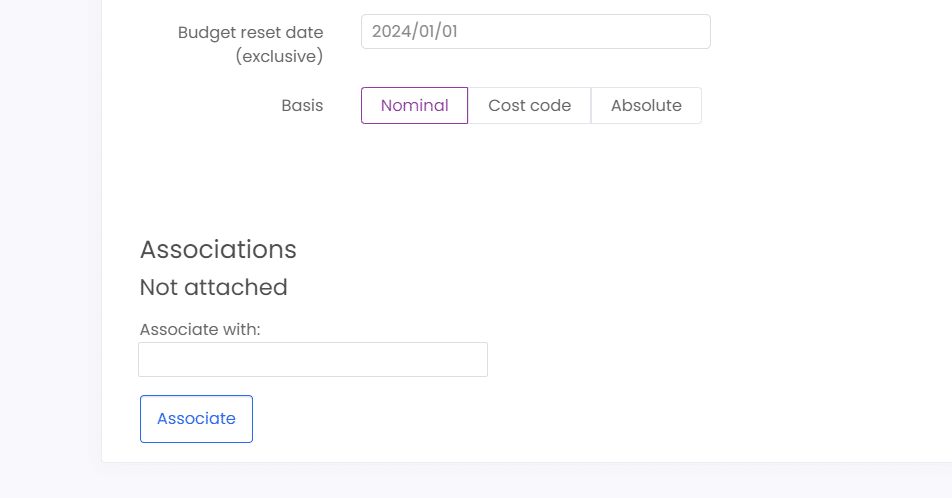Click the (exclusive) label text
This screenshot has height=498, width=952.
(x=279, y=56)
